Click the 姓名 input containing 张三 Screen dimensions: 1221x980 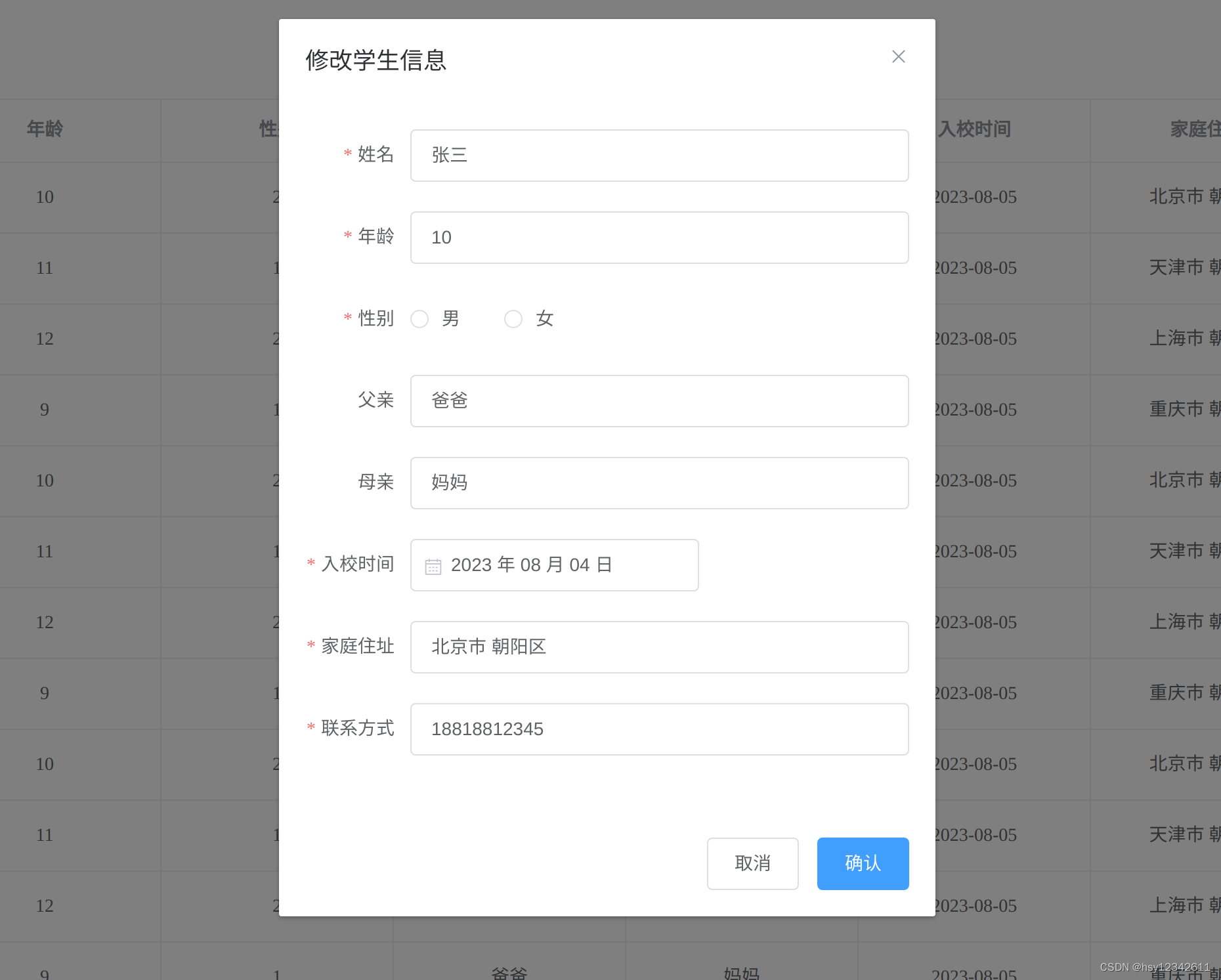pyautogui.click(x=659, y=156)
